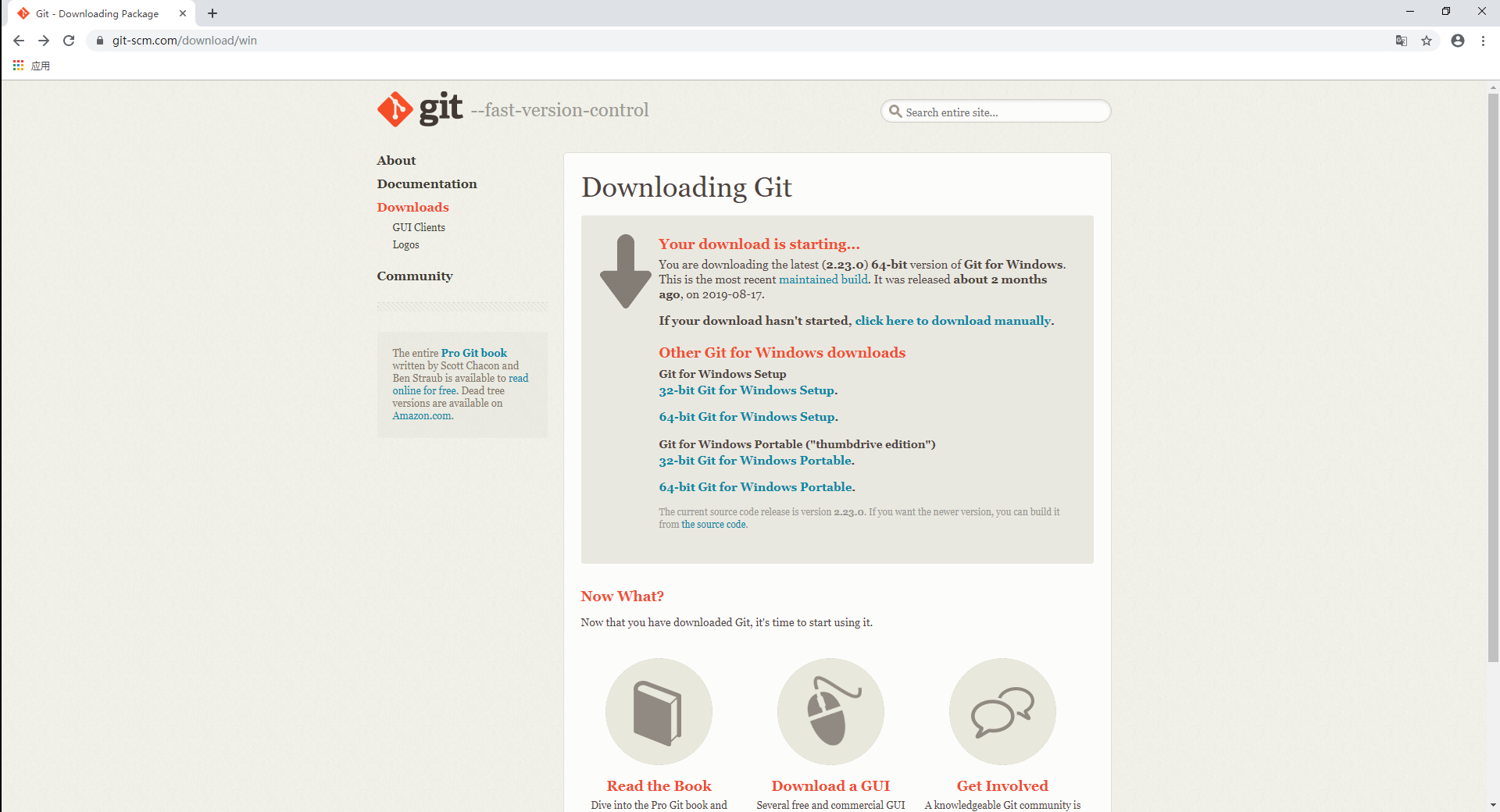1500x812 pixels.
Task: Open the Amazon.com link
Action: (422, 415)
